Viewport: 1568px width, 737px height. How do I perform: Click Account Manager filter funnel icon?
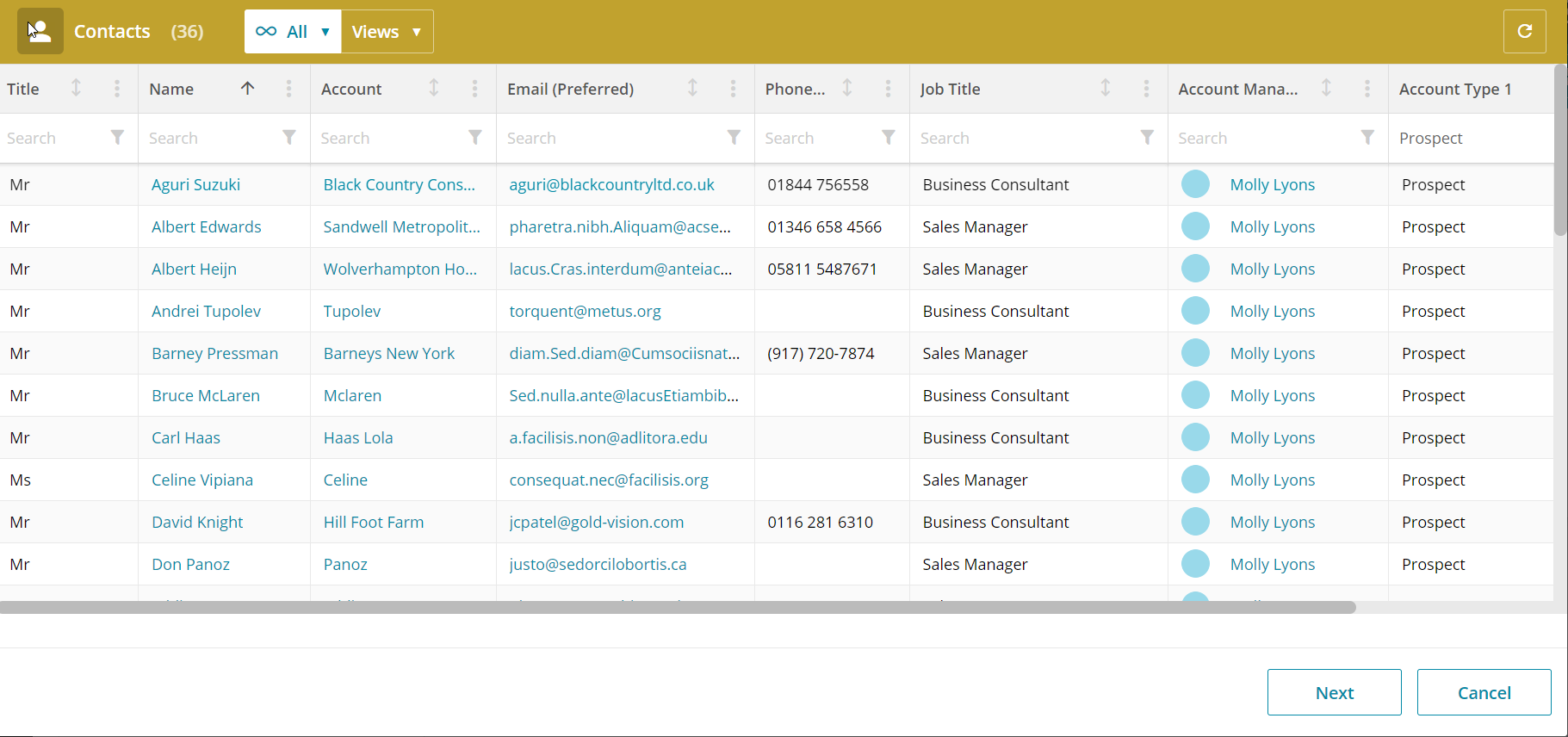coord(1367,137)
